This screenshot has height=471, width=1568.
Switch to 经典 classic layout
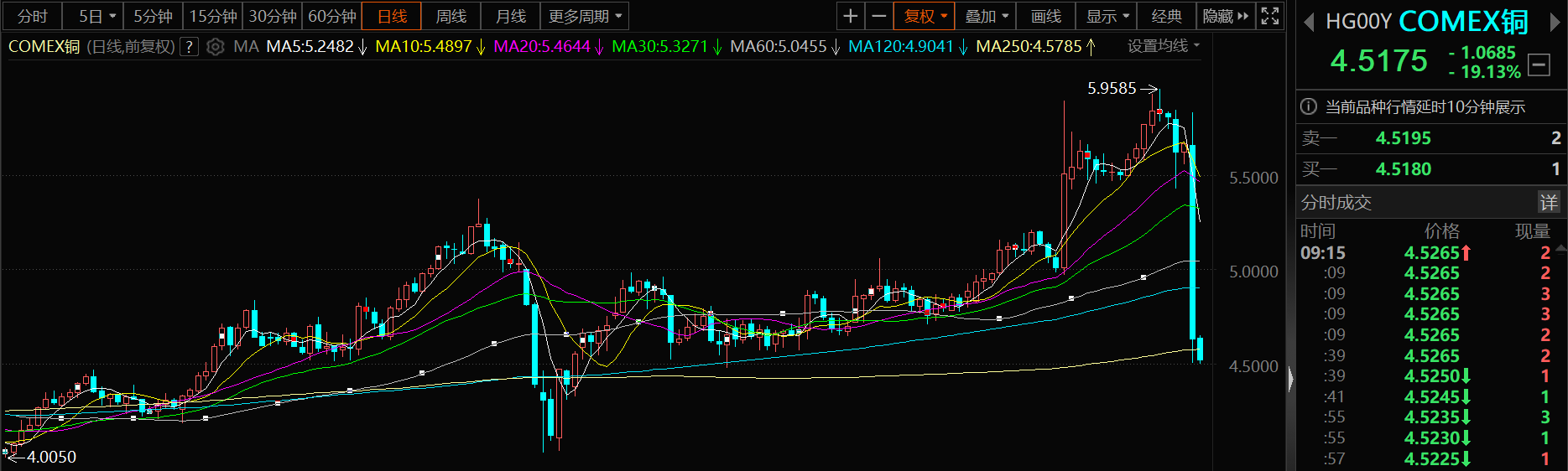click(1166, 16)
